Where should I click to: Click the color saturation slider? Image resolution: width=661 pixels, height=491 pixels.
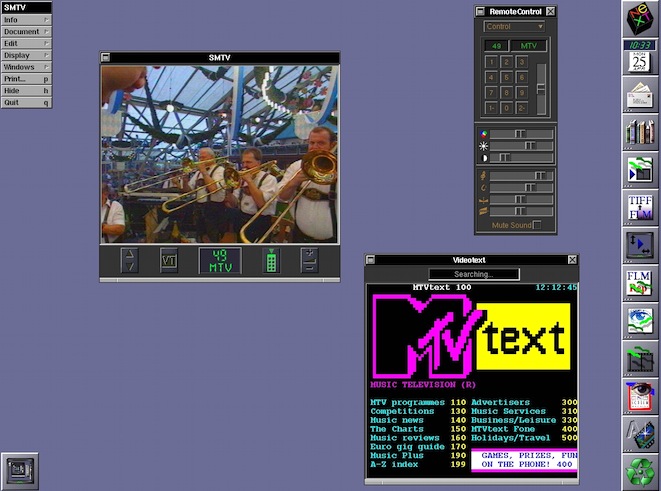(521, 134)
